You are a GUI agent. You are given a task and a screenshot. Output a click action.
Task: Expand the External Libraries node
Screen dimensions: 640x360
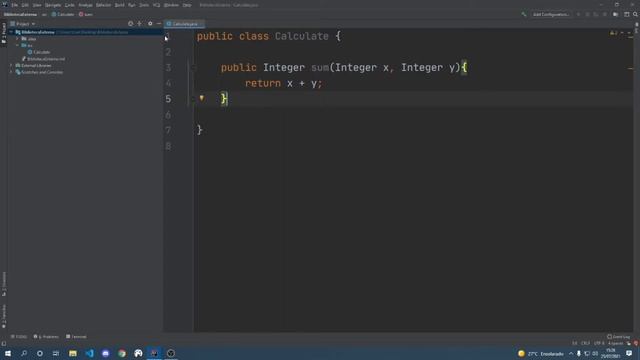[x=11, y=65]
